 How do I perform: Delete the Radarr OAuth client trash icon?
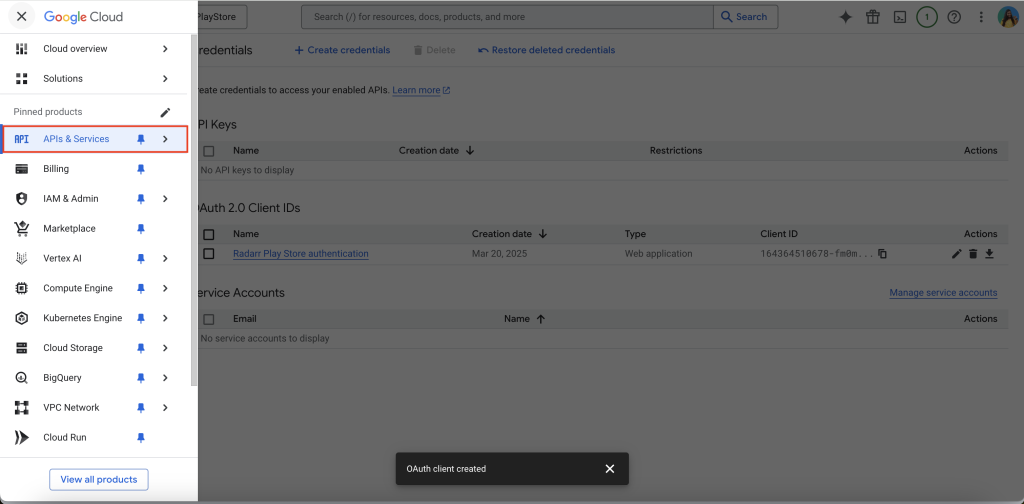point(973,254)
